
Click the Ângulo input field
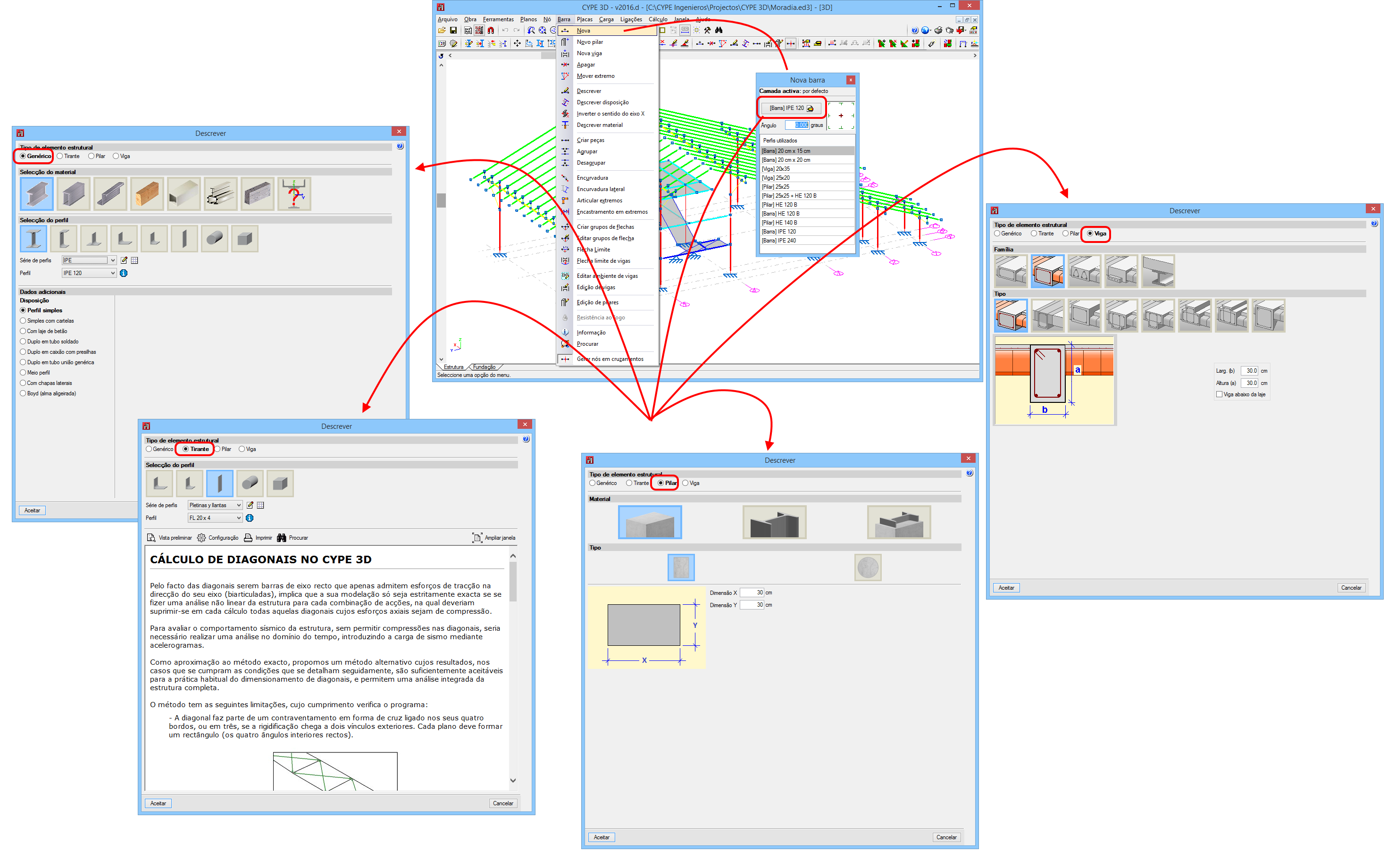pyautogui.click(x=797, y=125)
